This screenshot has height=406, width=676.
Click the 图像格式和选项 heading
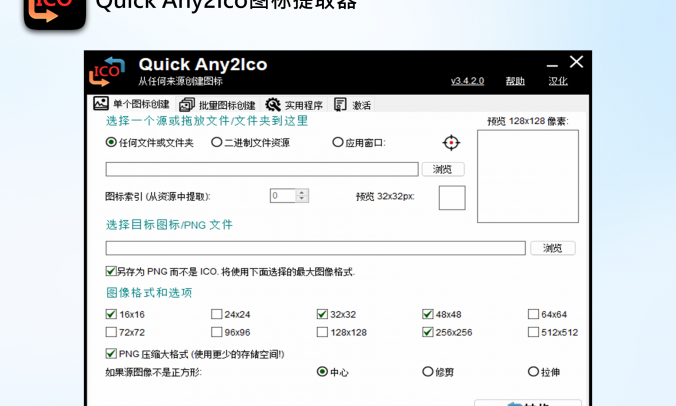149,293
